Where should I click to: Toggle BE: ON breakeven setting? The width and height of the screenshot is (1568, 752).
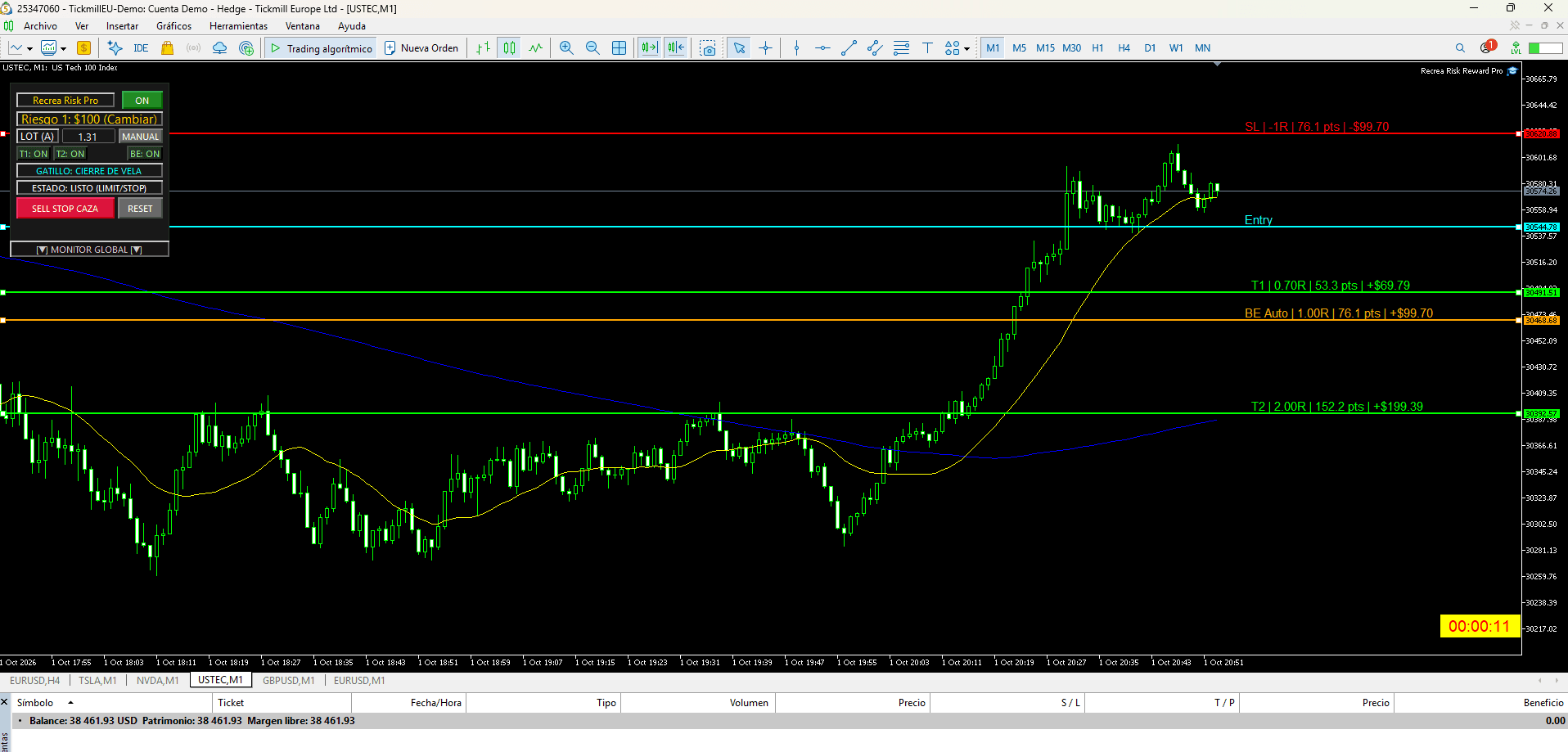click(x=145, y=154)
